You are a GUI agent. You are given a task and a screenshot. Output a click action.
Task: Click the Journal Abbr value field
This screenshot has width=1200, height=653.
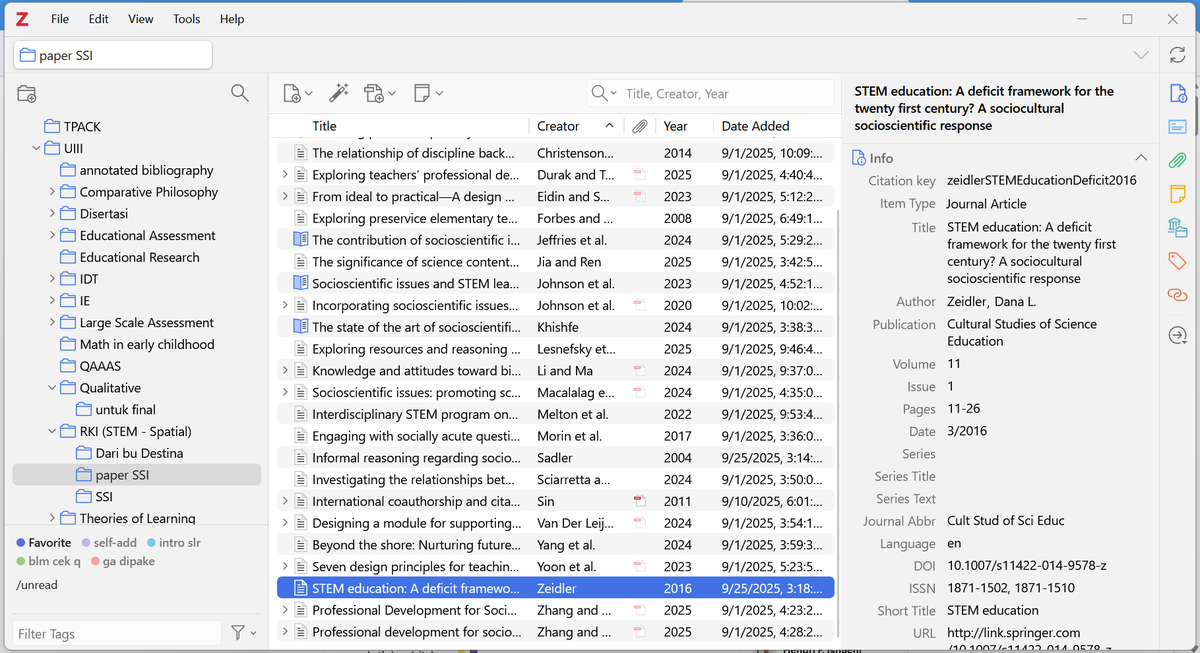[x=1005, y=521]
